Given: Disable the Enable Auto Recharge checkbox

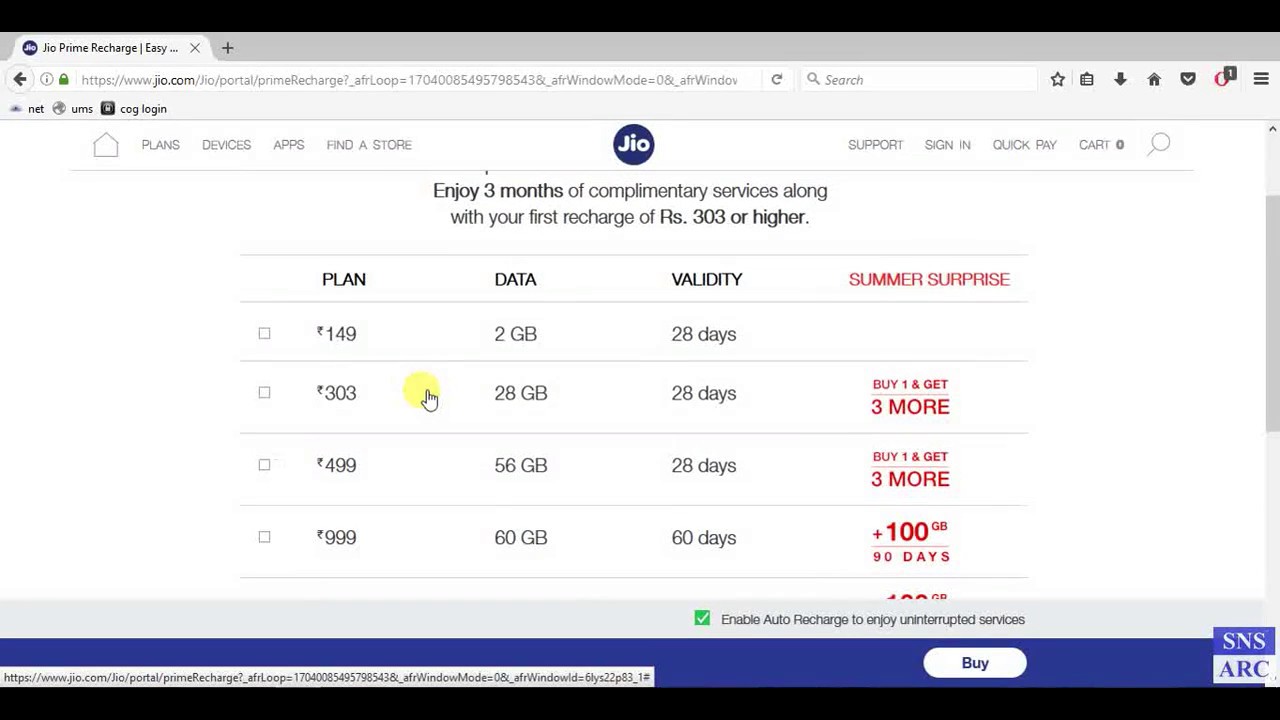Looking at the screenshot, I should point(702,619).
